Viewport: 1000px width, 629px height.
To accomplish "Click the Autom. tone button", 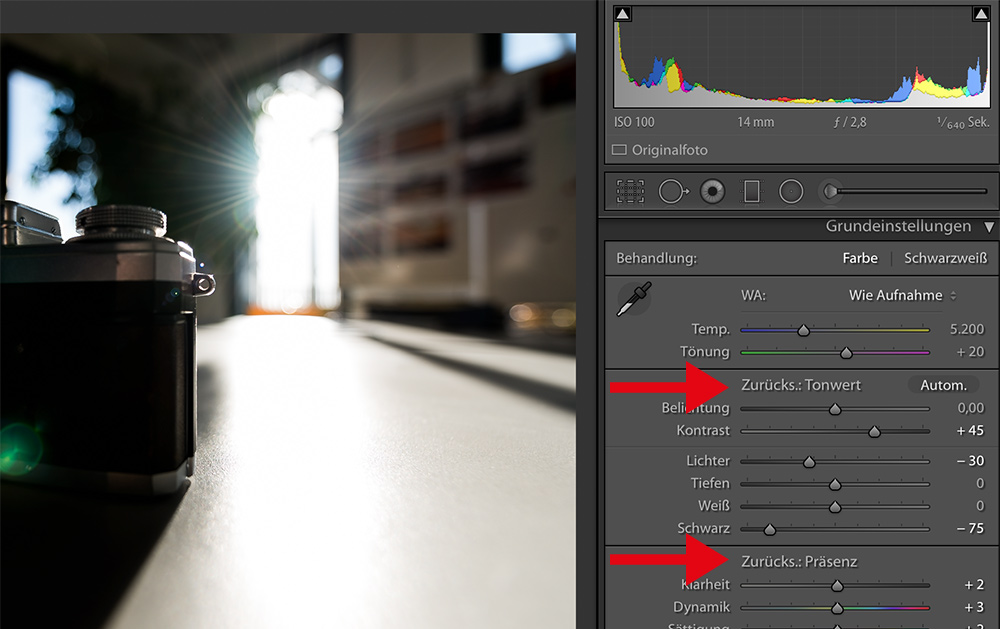I will click(x=943, y=385).
